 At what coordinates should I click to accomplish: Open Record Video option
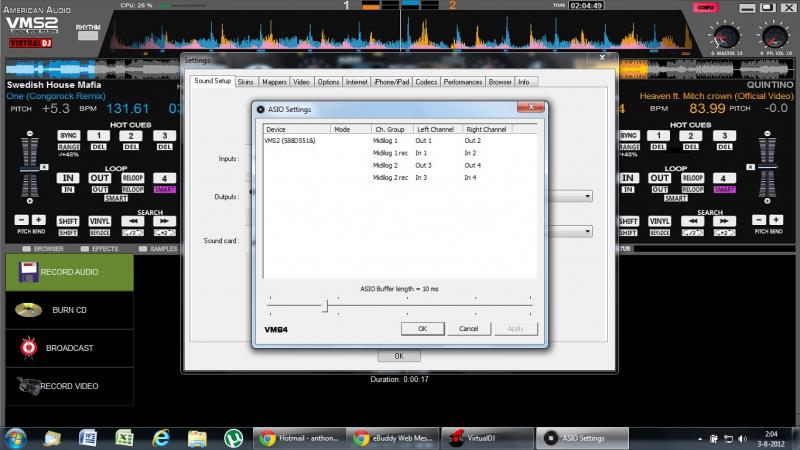pyautogui.click(x=69, y=386)
